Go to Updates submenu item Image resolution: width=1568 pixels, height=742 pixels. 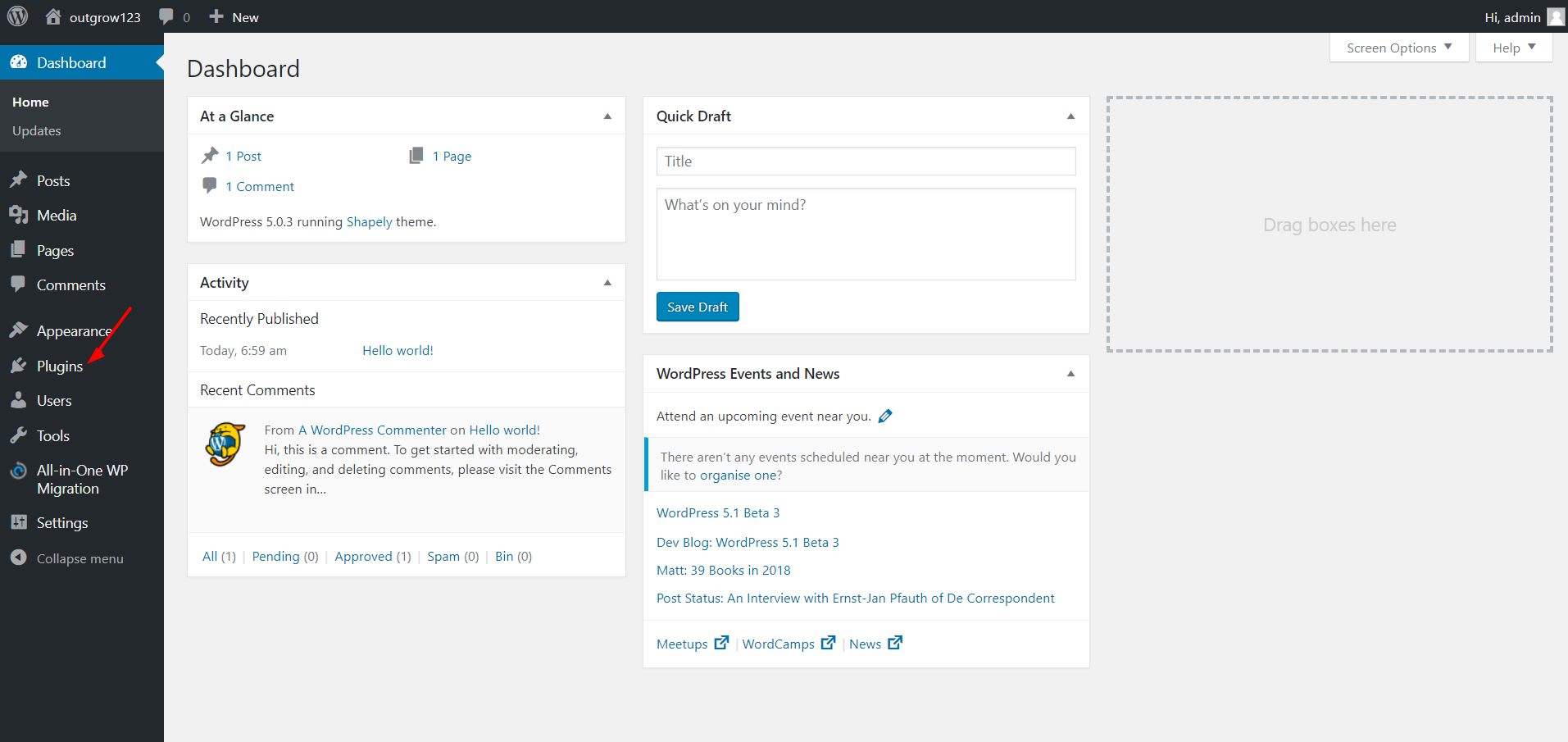coord(36,131)
